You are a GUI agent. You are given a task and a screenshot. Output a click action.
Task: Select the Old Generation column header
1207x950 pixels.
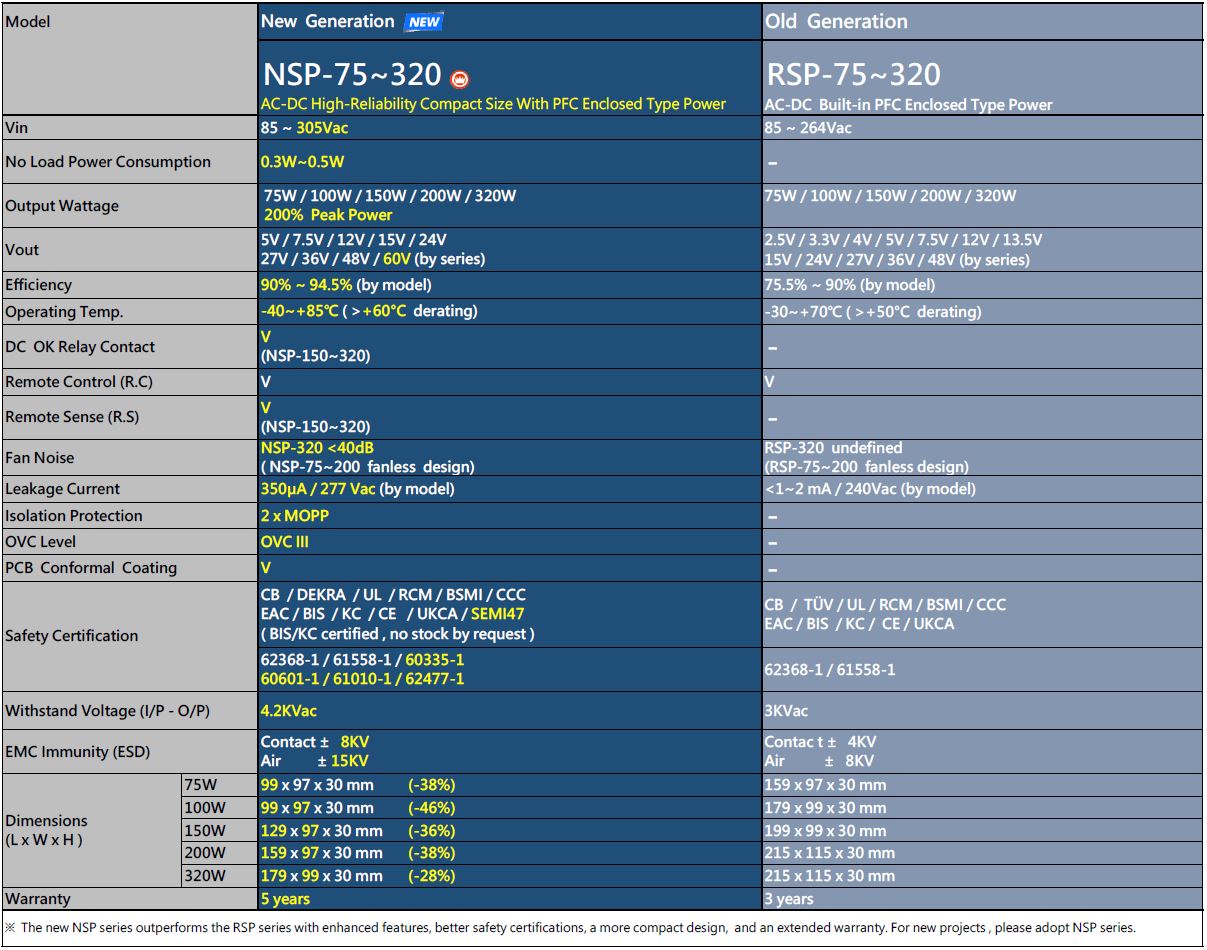click(836, 21)
